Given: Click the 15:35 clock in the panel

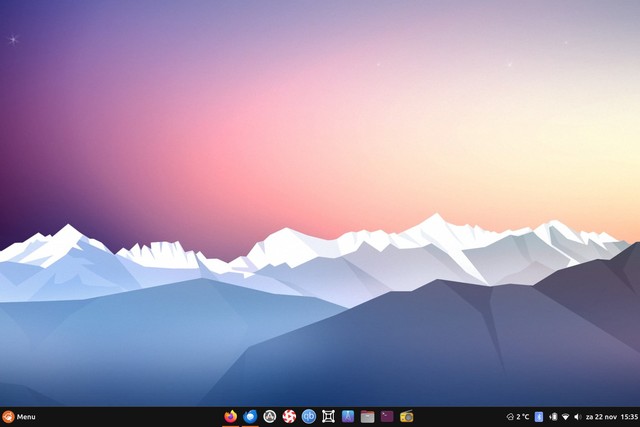Looking at the screenshot, I should pos(629,417).
